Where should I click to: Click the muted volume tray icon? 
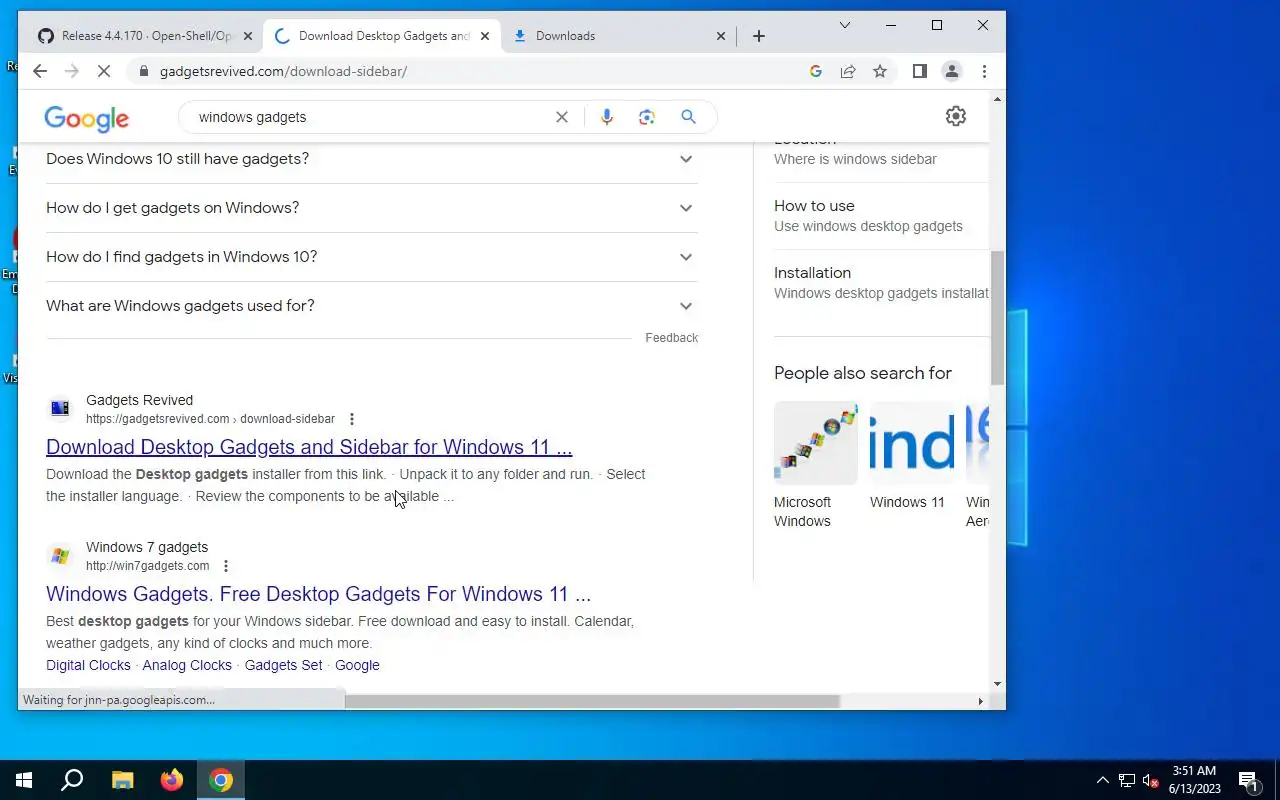point(1151,780)
